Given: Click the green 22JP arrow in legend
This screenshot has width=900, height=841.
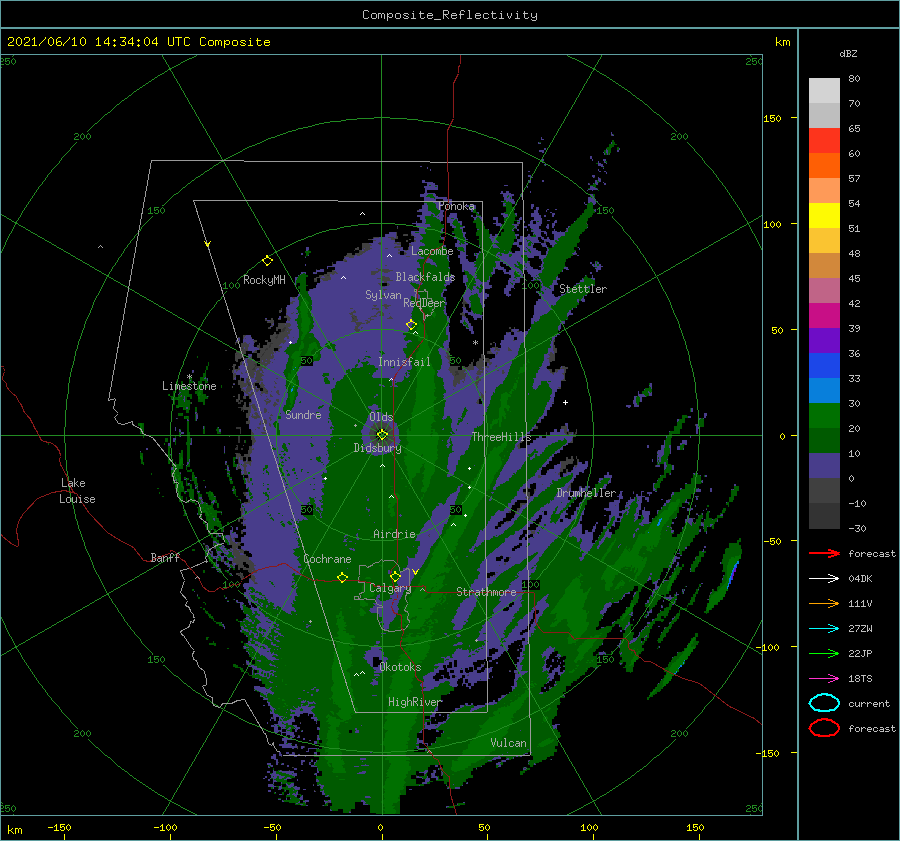Looking at the screenshot, I should point(824,653).
